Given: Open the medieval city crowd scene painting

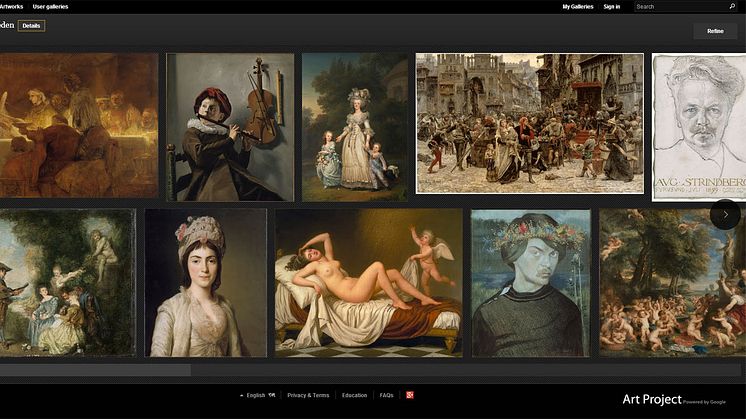Looking at the screenshot, I should (x=530, y=124).
